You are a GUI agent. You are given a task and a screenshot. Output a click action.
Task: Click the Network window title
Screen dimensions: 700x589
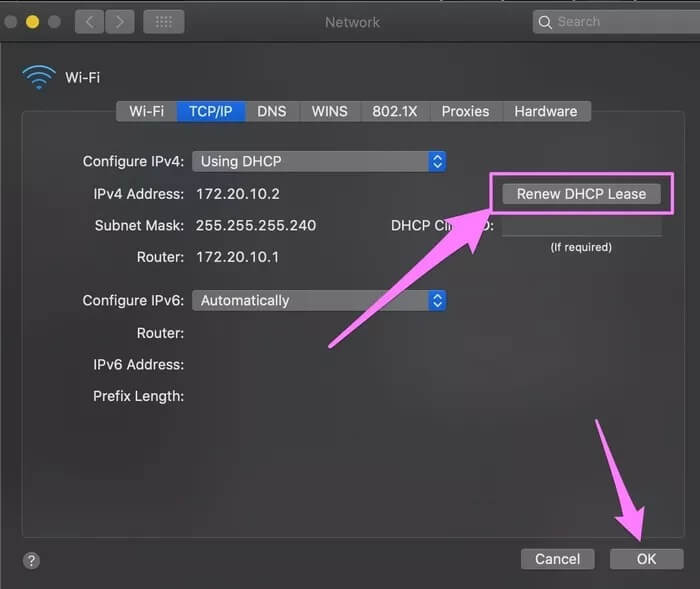(352, 22)
